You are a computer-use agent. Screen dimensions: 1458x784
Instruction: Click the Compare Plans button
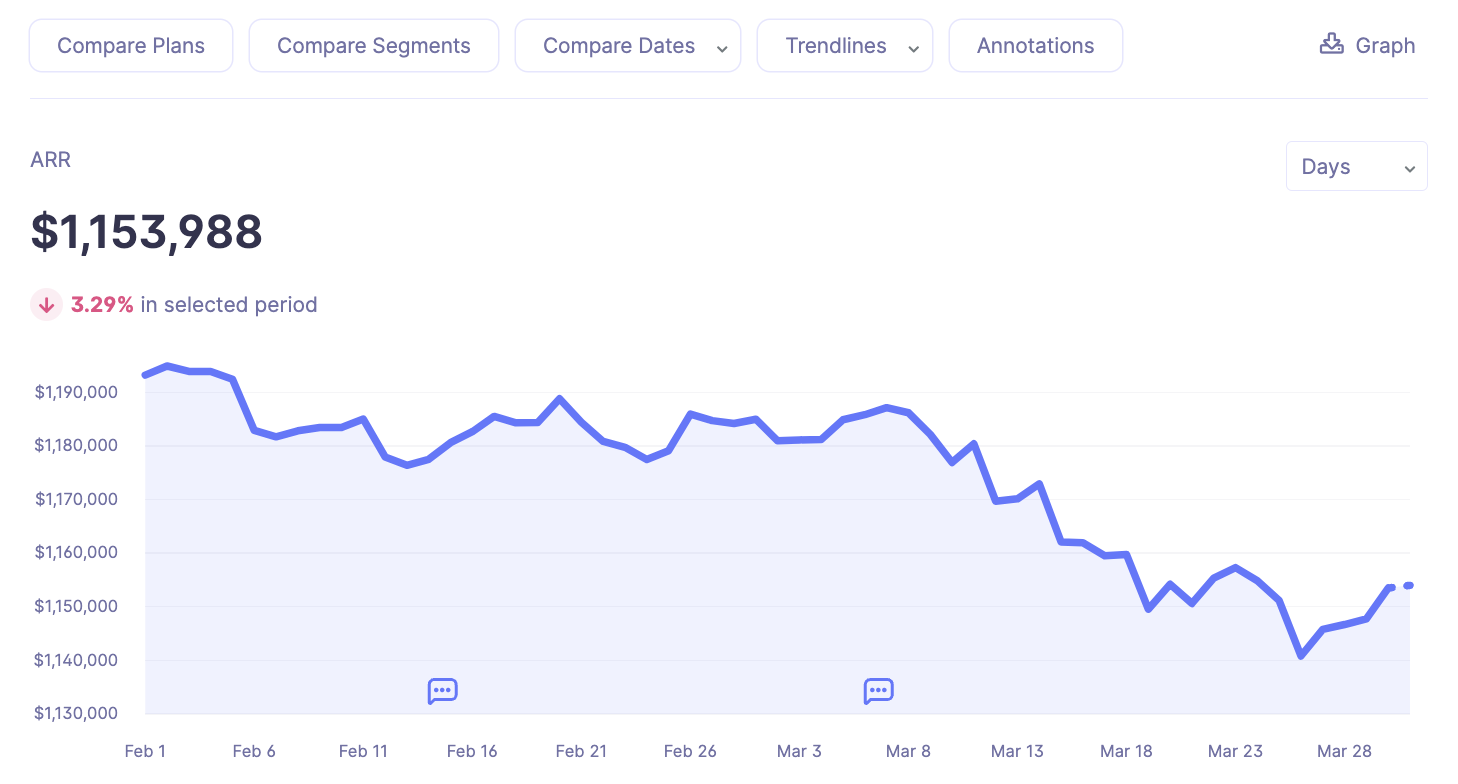[x=131, y=46]
